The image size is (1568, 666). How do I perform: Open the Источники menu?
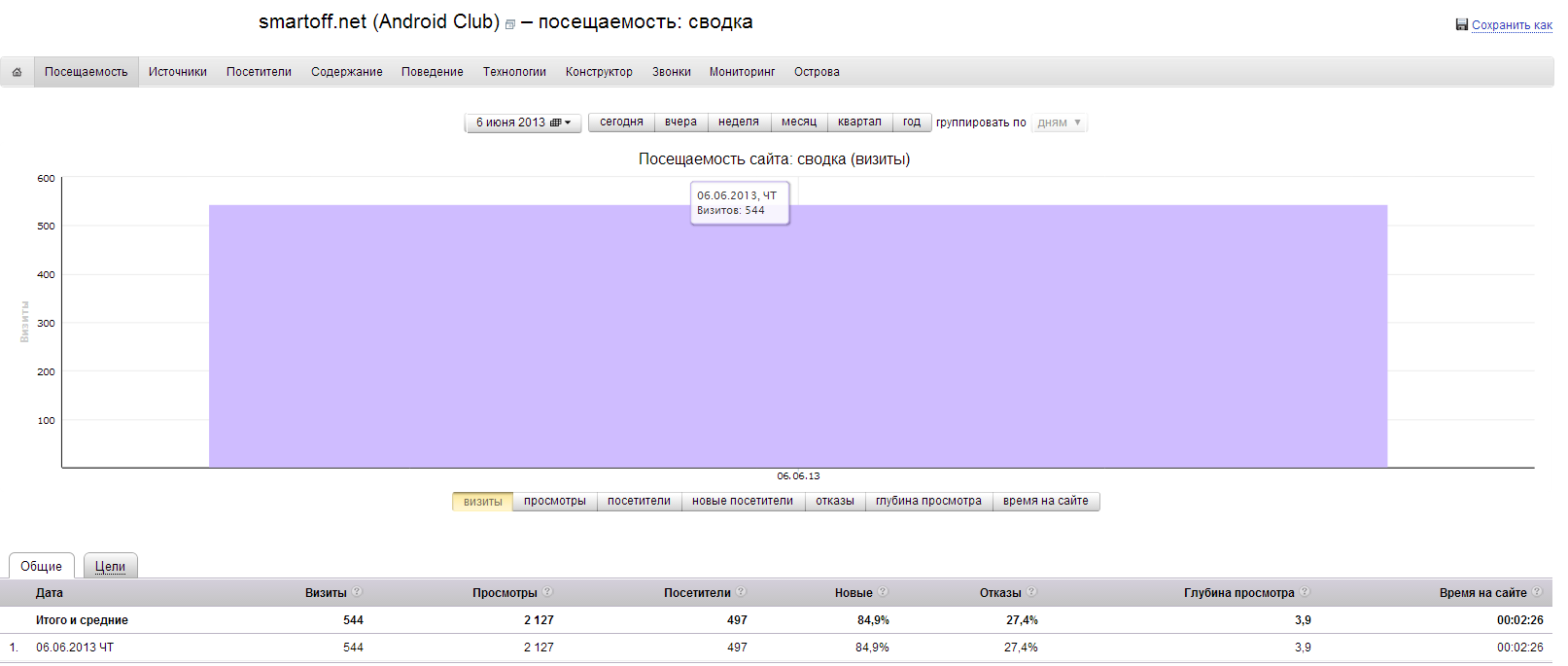pyautogui.click(x=178, y=72)
